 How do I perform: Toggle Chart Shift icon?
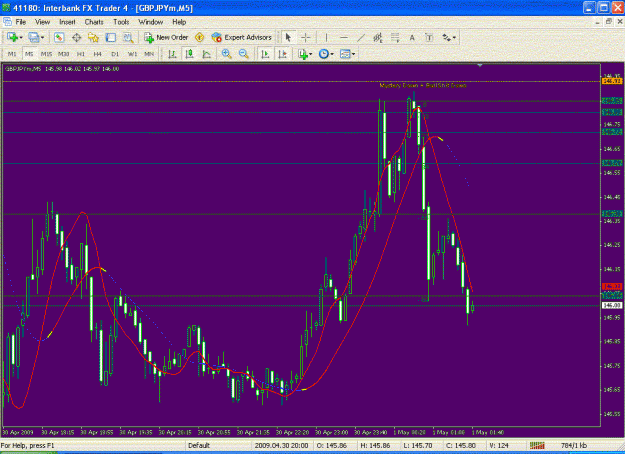282,54
